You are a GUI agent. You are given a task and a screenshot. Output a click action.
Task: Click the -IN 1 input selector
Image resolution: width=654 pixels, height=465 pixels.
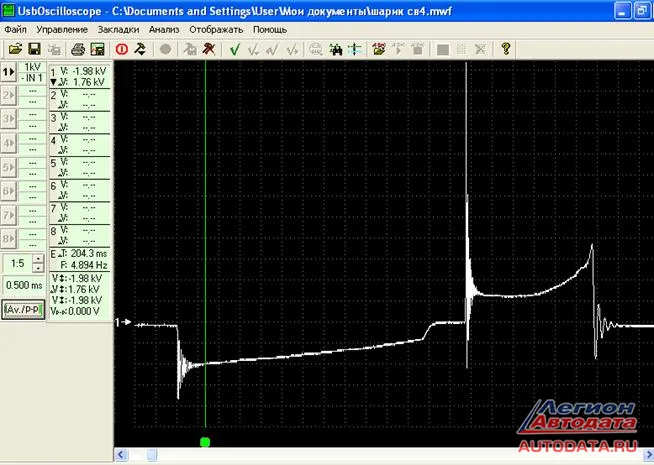coord(33,78)
